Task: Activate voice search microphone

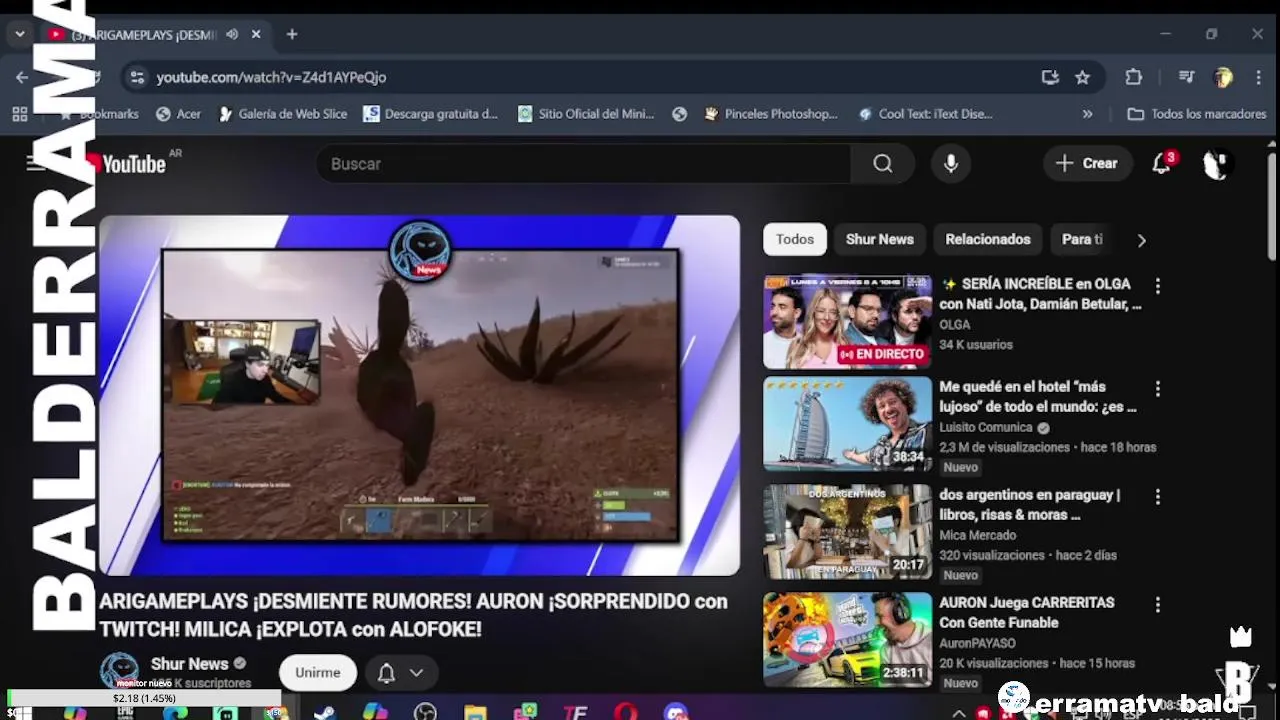Action: (x=951, y=164)
